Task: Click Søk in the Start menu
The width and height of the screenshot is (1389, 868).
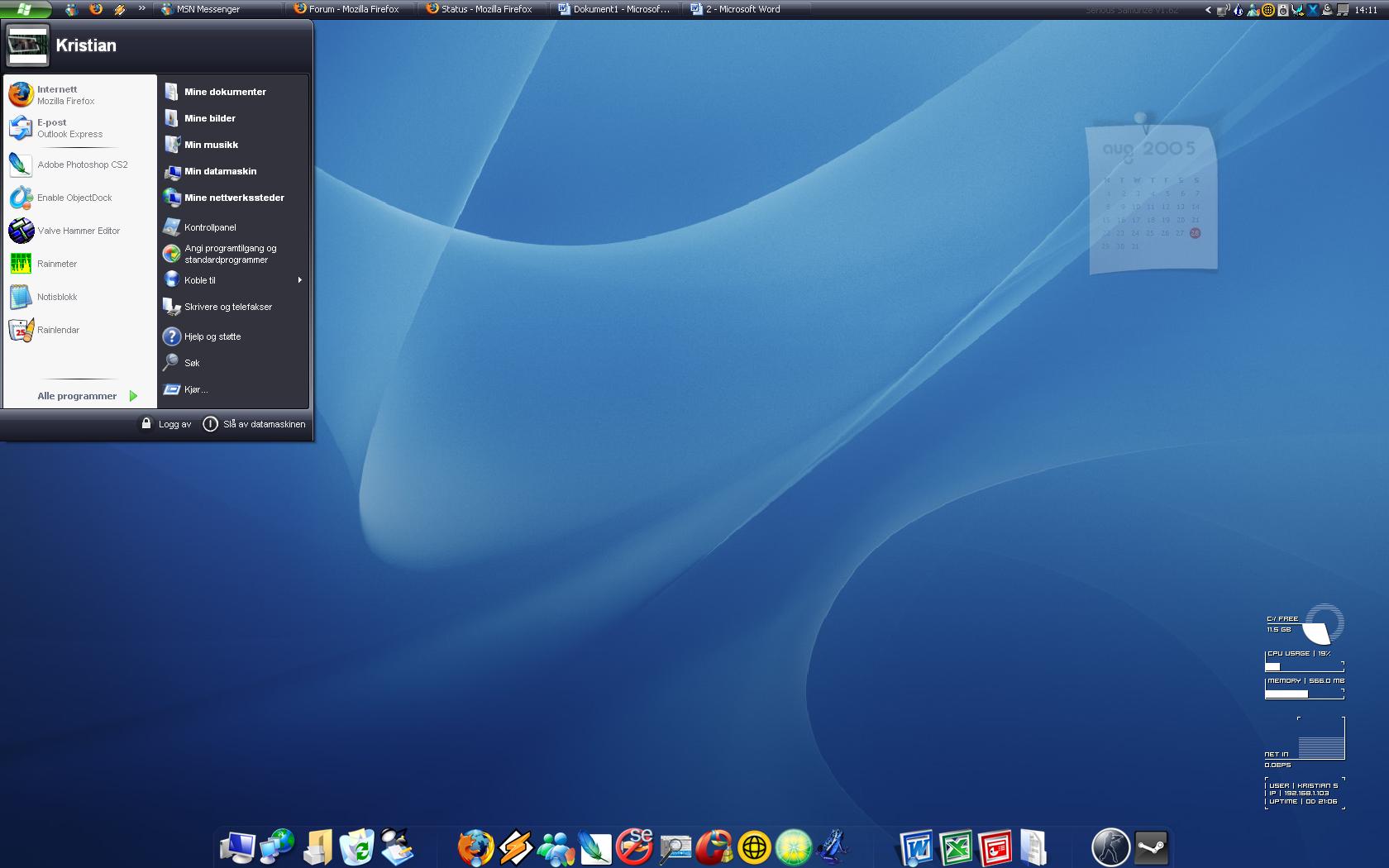Action: pos(234,363)
